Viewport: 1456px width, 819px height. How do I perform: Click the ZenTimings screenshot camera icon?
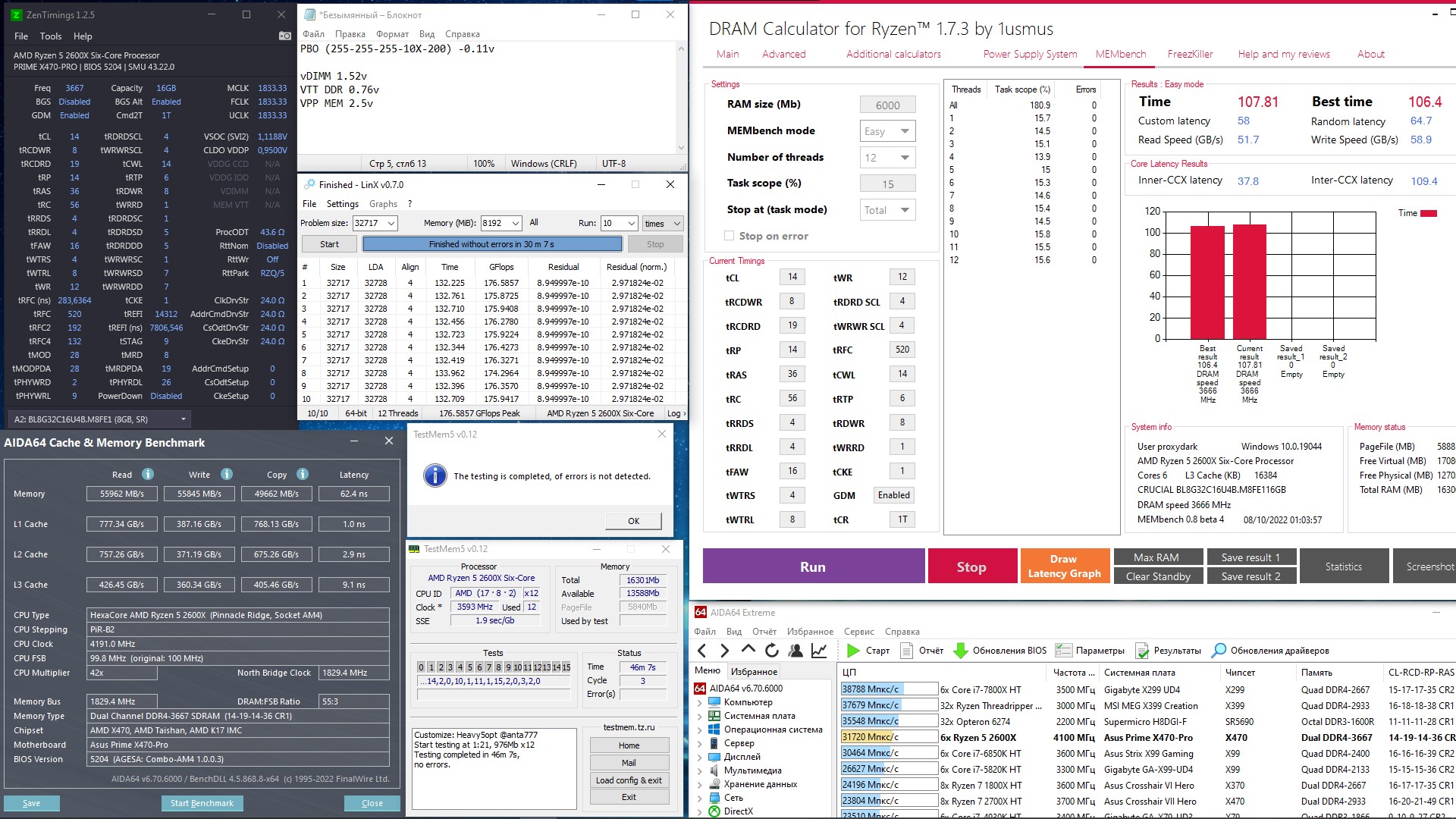(x=284, y=36)
